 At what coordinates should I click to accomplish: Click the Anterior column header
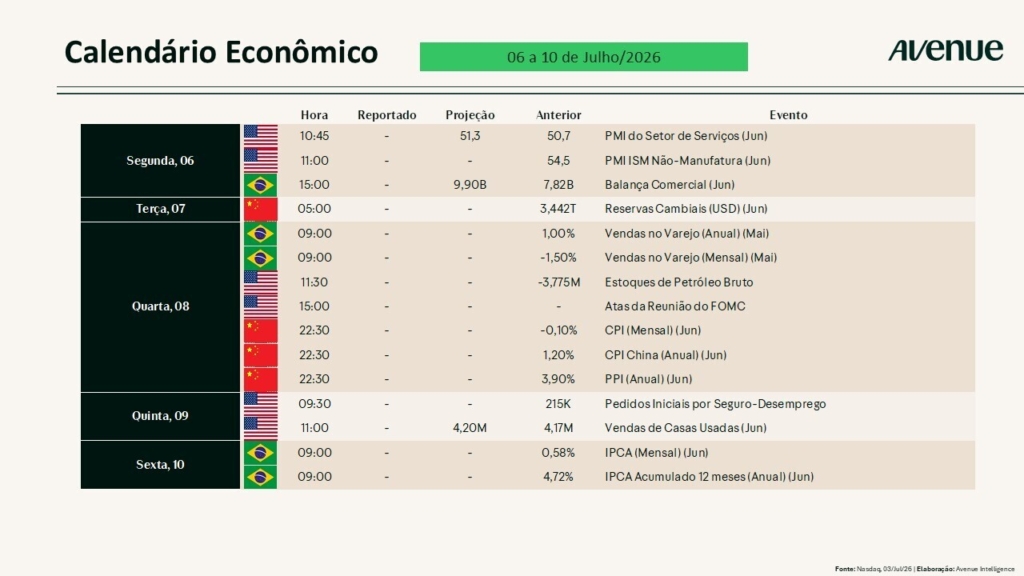tap(558, 115)
